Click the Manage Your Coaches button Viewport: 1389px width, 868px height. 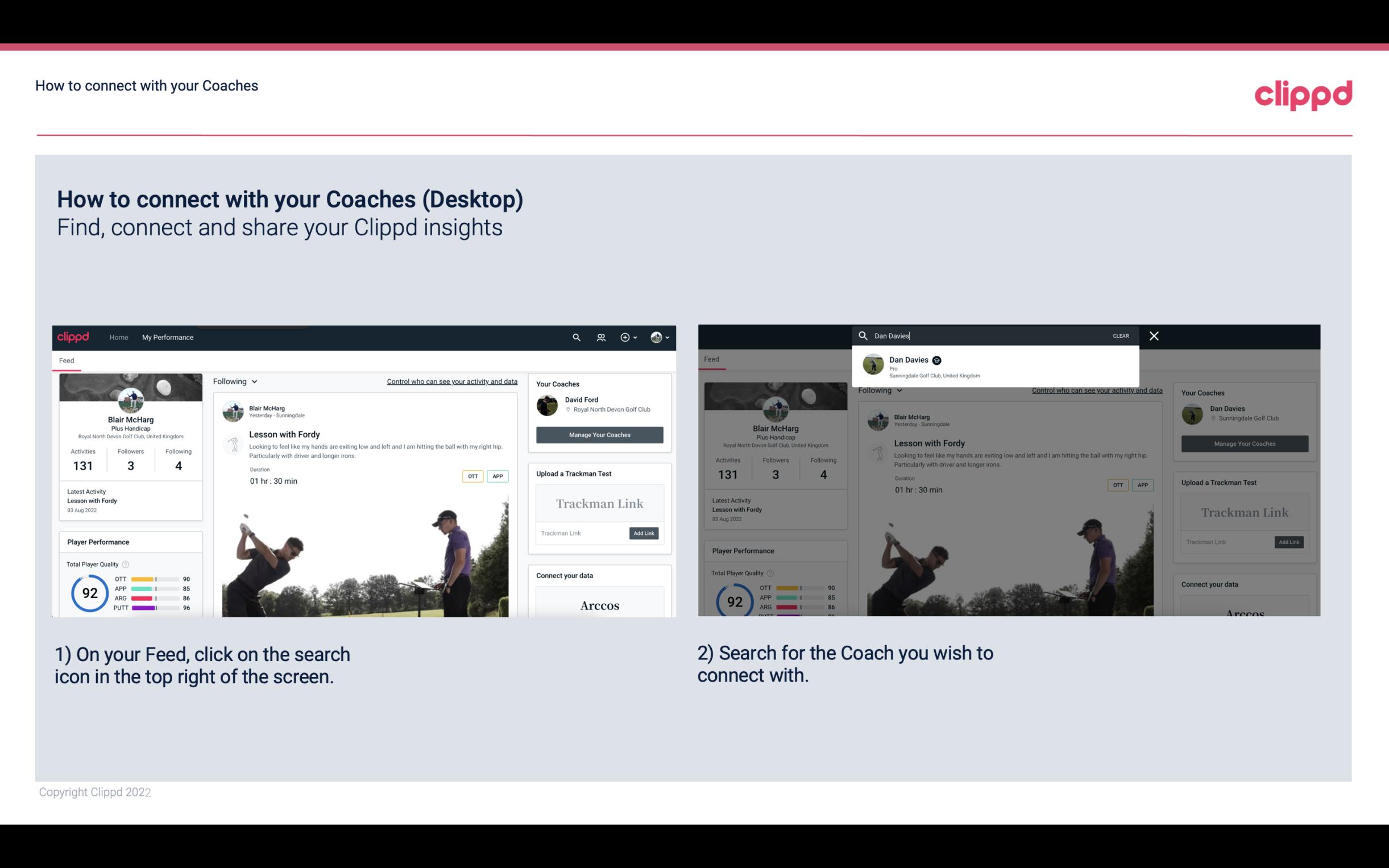[x=599, y=434]
